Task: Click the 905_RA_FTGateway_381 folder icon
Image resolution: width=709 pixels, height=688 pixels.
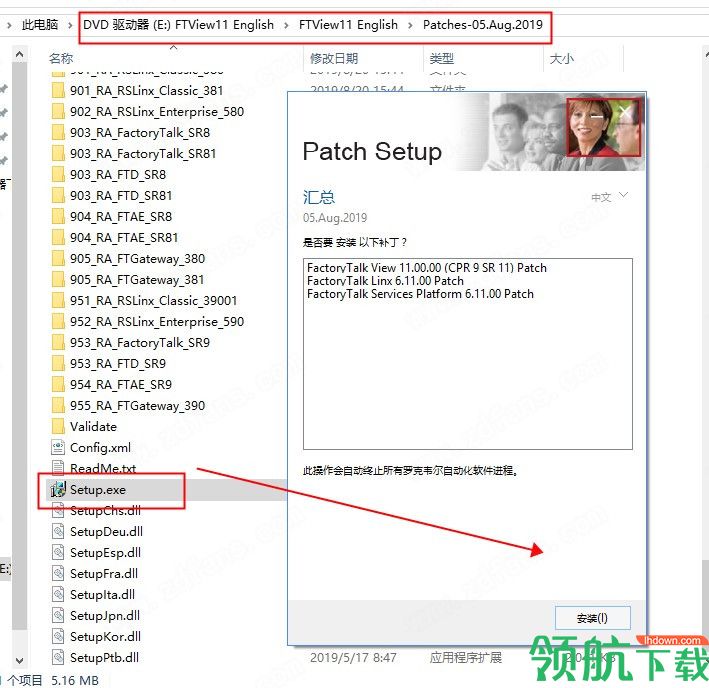Action: tap(58, 279)
